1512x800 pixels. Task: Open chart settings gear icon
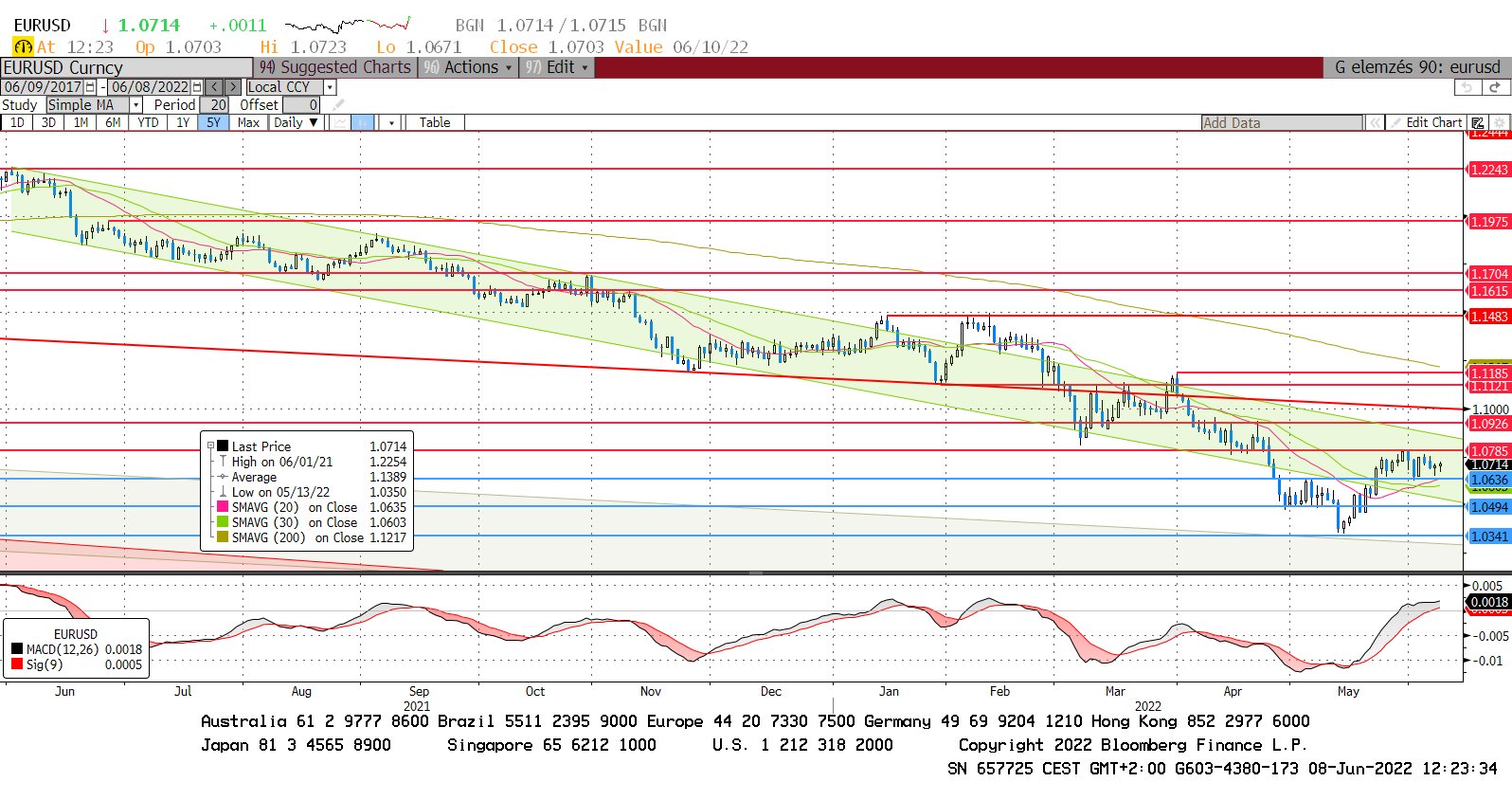1499,123
